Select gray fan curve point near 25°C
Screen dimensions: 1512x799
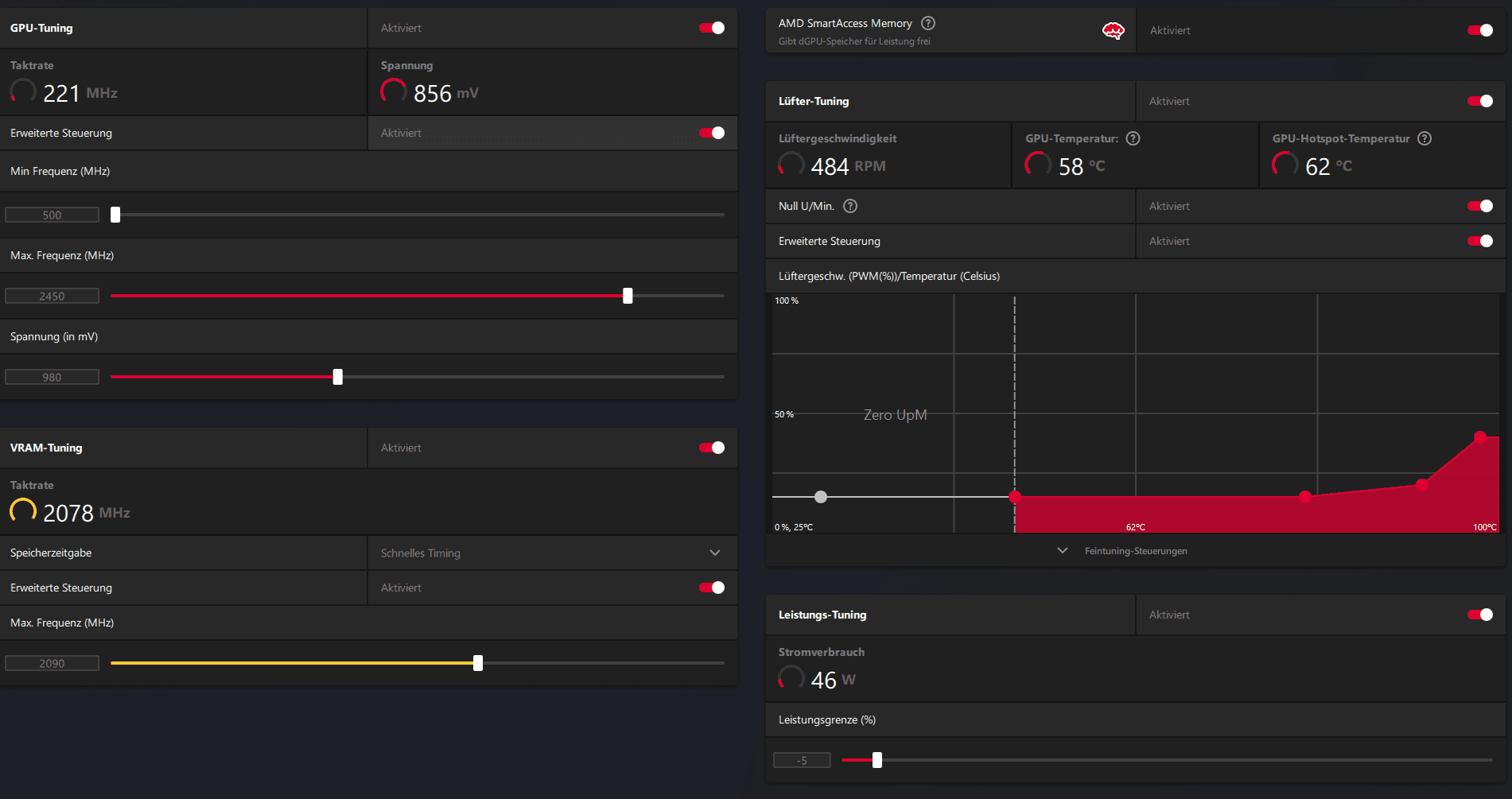(x=821, y=497)
